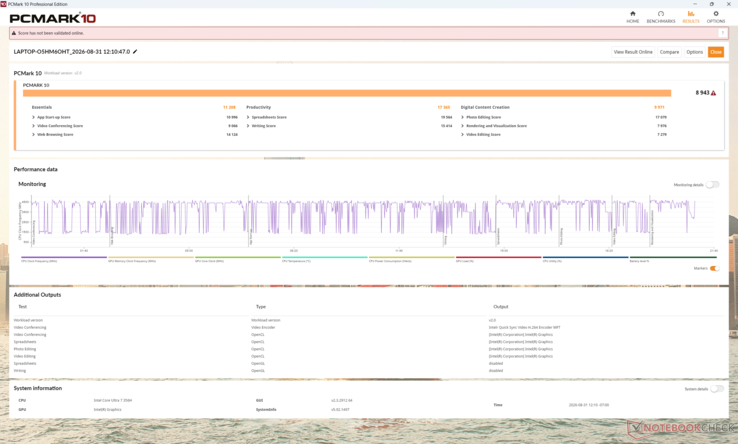The height and width of the screenshot is (444, 738).
Task: Click the Essentials score value 11 208
Action: point(229,107)
